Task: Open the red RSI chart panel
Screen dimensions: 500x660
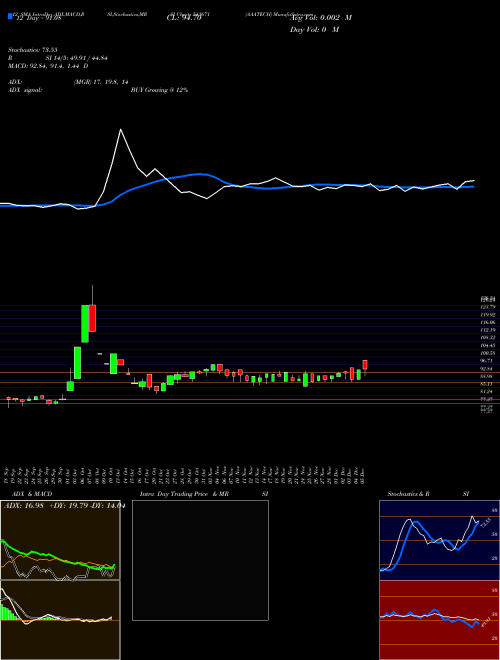Action: [x=439, y=620]
